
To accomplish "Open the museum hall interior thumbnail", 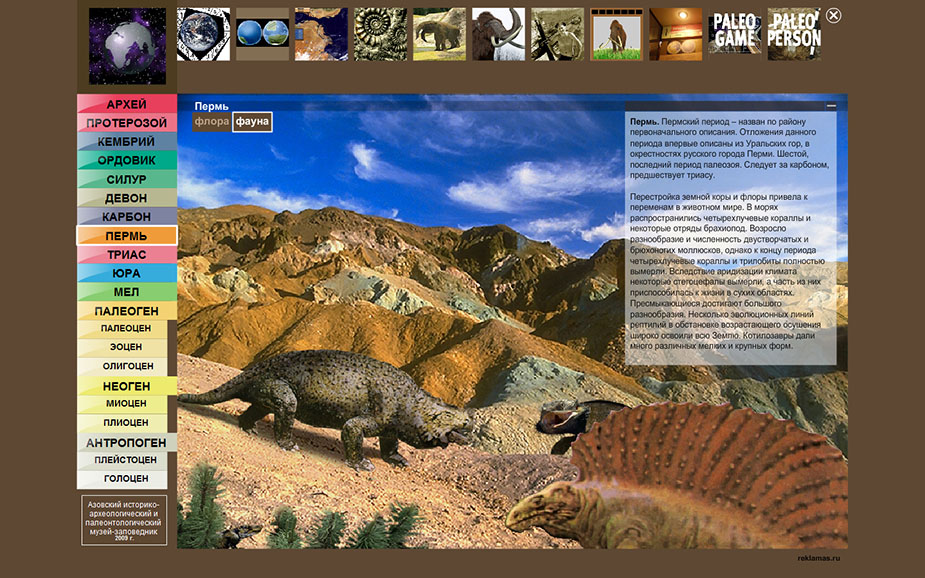I will coord(676,35).
